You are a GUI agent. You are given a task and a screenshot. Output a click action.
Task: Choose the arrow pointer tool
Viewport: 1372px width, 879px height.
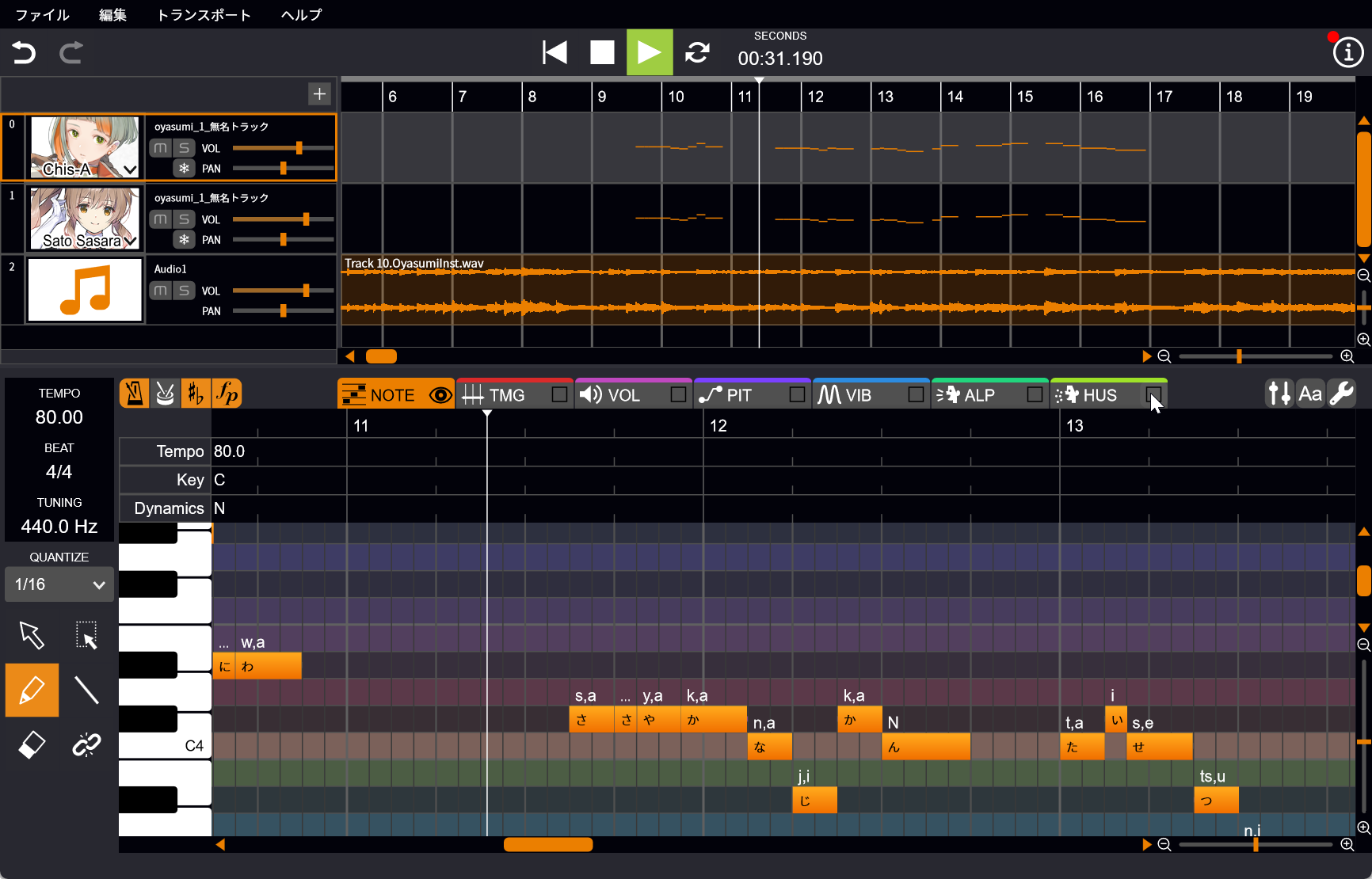click(32, 635)
